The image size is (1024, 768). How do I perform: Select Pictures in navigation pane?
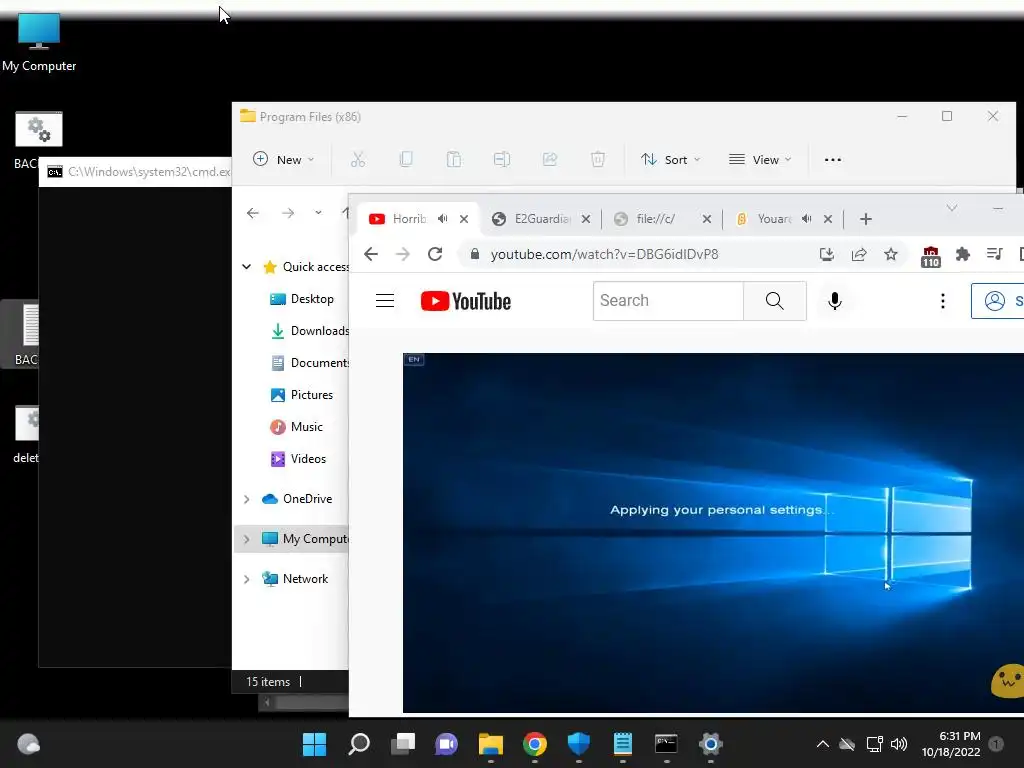(302, 394)
